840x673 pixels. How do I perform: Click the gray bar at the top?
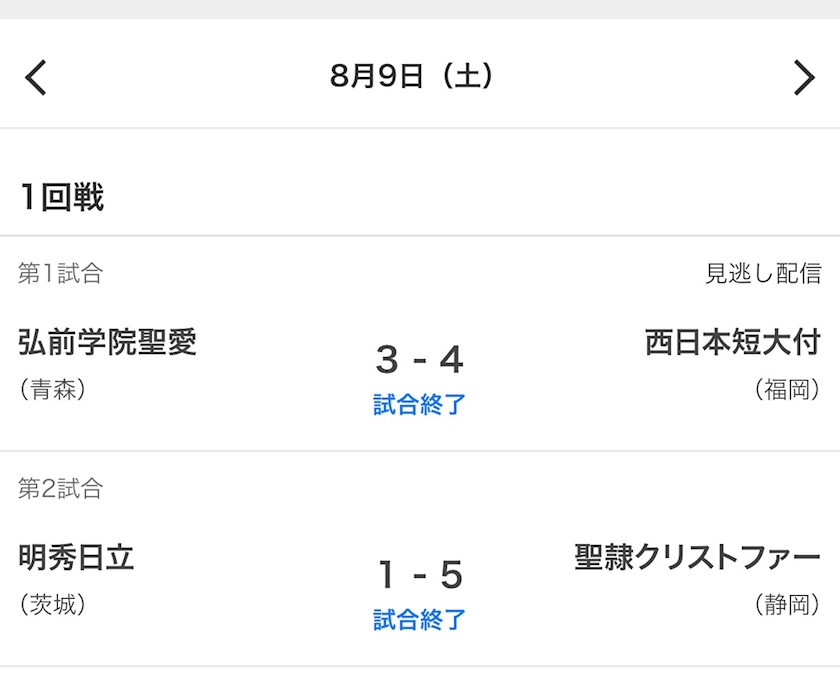pyautogui.click(x=420, y=9)
